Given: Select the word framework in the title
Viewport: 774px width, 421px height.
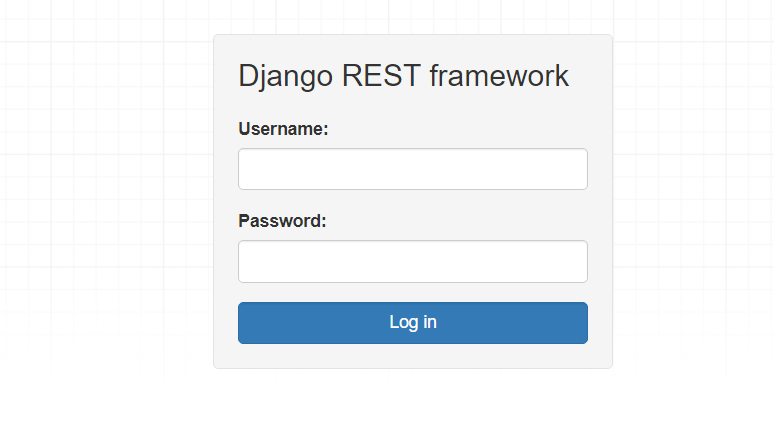Looking at the screenshot, I should [x=499, y=76].
